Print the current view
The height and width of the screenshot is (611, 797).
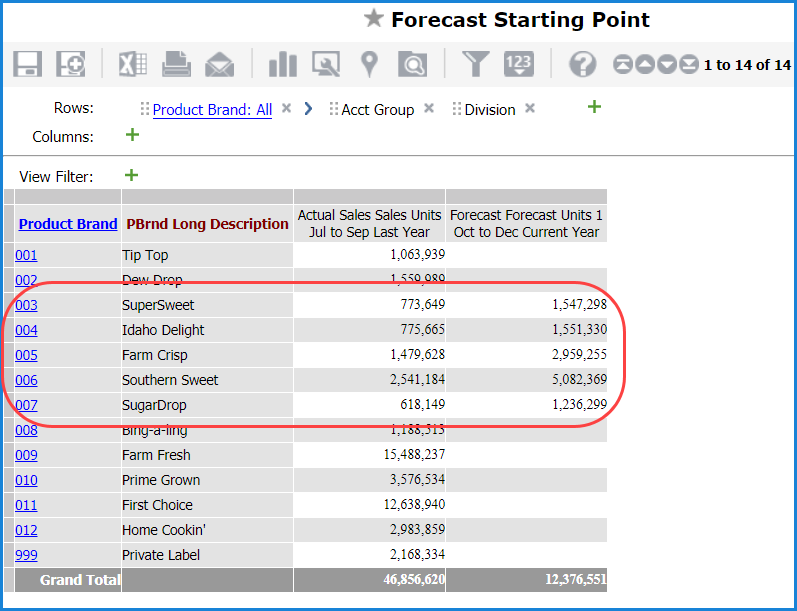(176, 65)
